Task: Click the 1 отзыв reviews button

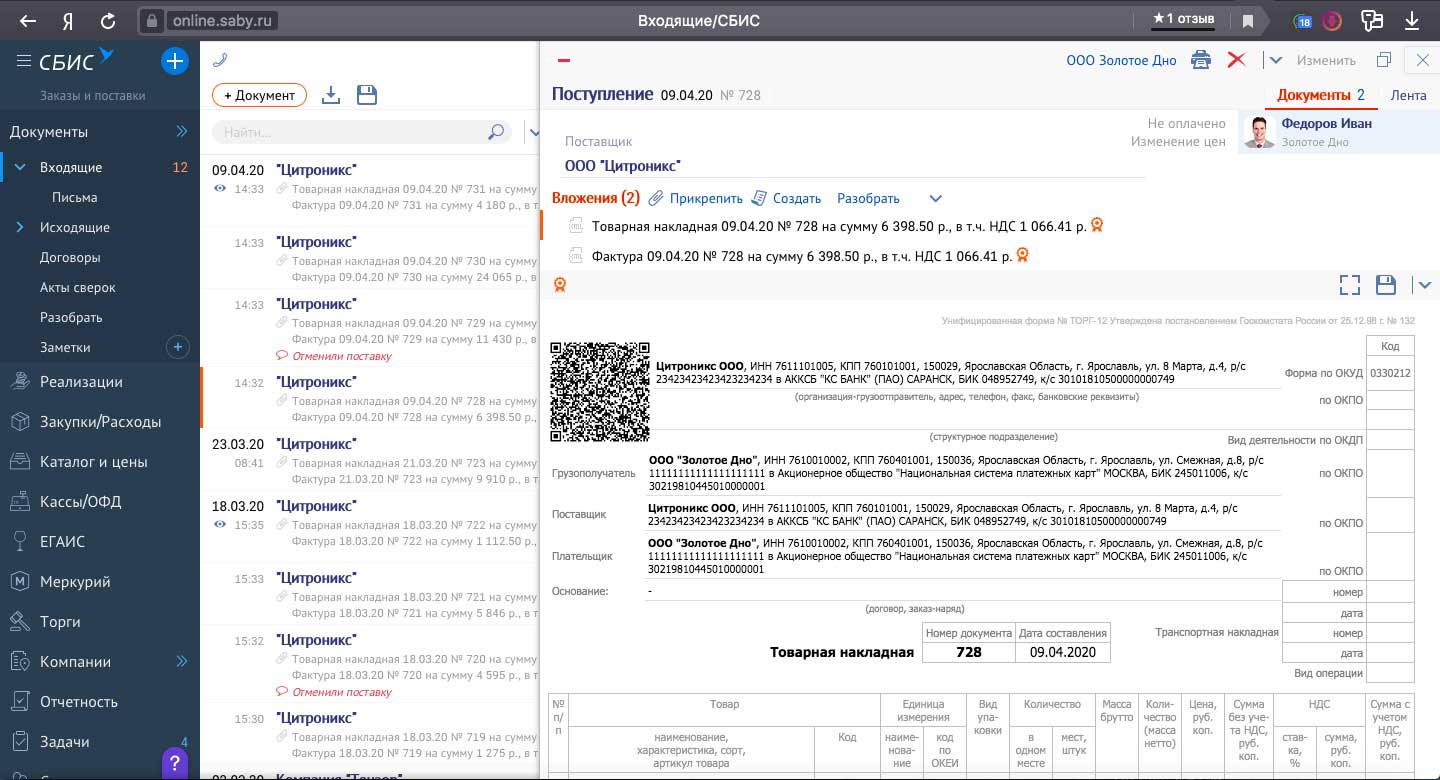Action: tap(1184, 19)
